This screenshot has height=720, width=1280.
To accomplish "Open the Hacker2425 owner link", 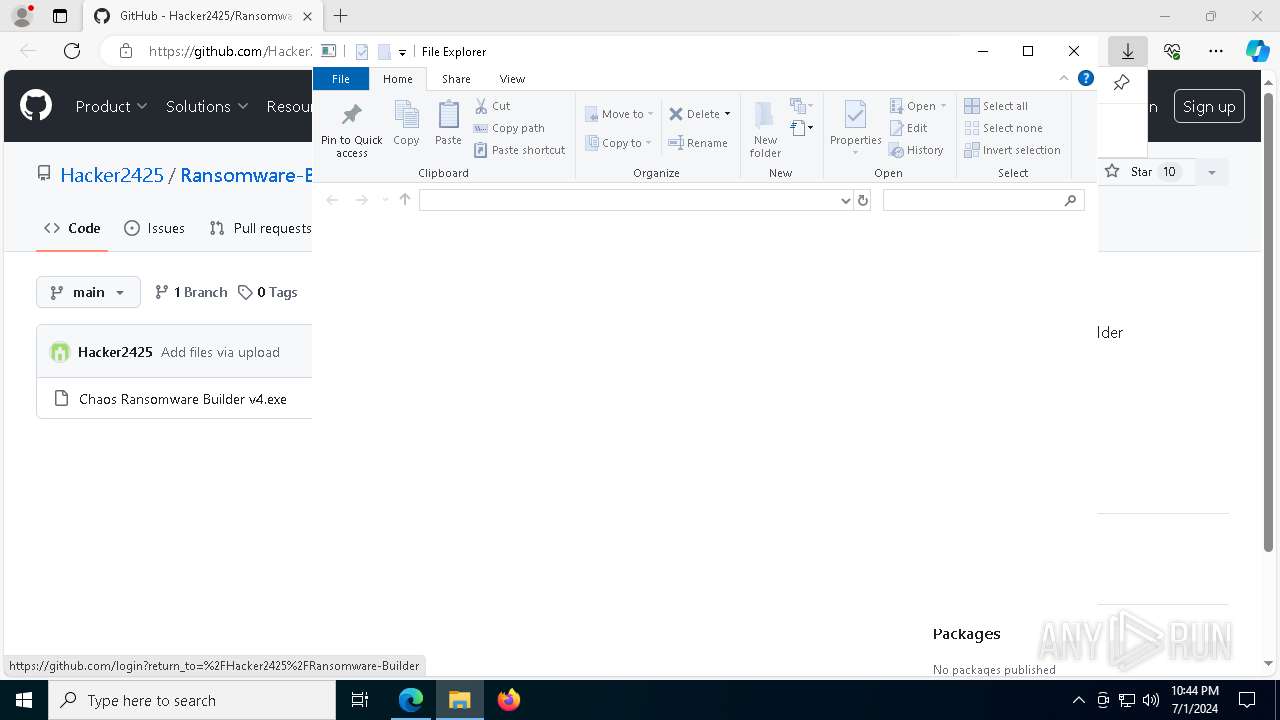I will click(x=112, y=175).
